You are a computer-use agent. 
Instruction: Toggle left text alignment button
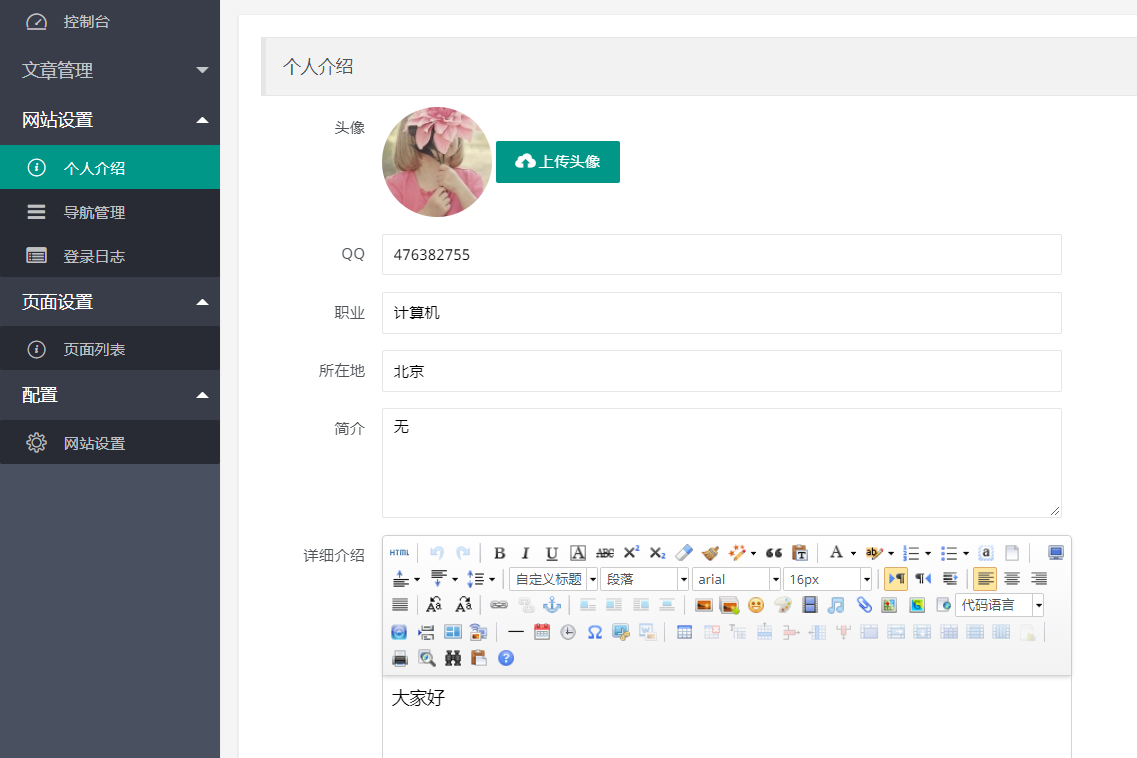point(985,579)
